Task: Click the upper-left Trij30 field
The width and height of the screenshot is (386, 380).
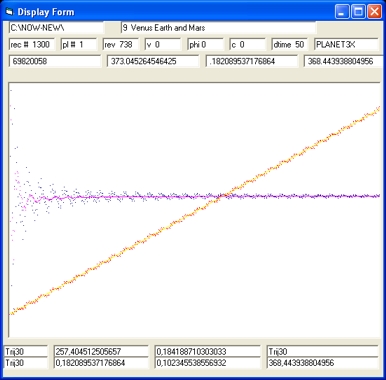Action: [26, 351]
